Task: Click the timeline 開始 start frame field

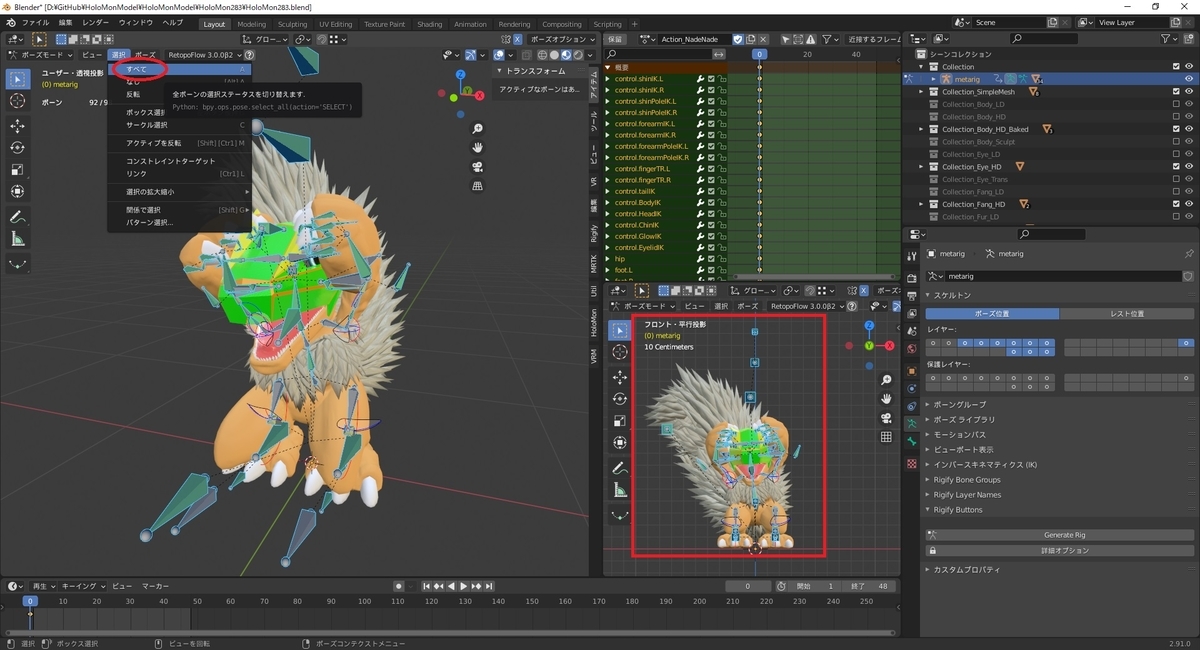Action: [x=814, y=586]
